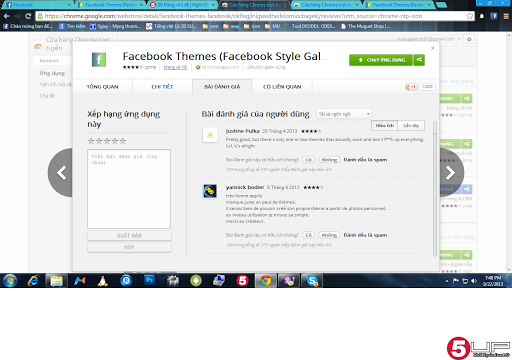Open the Photoshop icon in the taskbar

click(x=149, y=281)
